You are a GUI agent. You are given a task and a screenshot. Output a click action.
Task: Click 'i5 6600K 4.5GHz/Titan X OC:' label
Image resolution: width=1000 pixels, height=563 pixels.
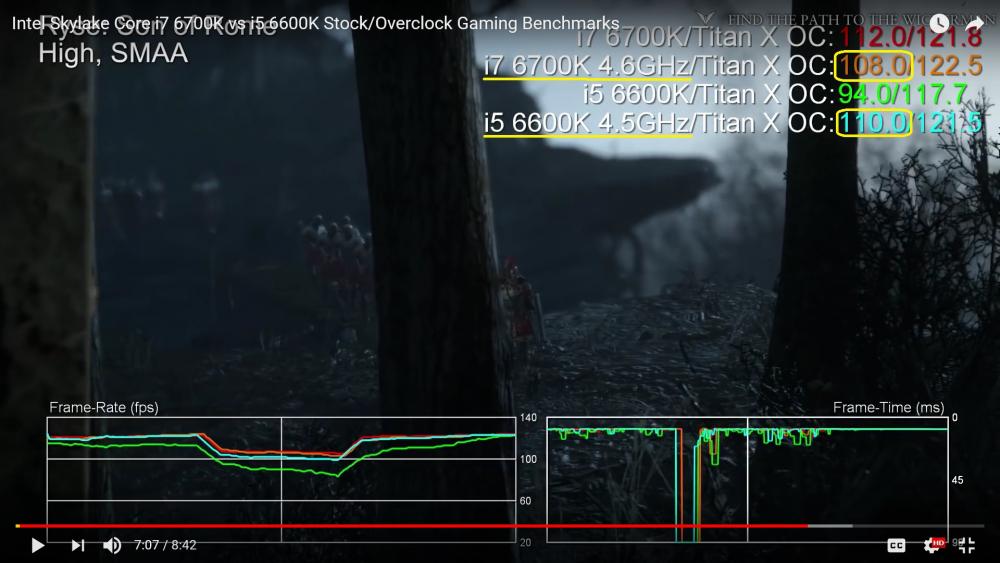(x=659, y=122)
